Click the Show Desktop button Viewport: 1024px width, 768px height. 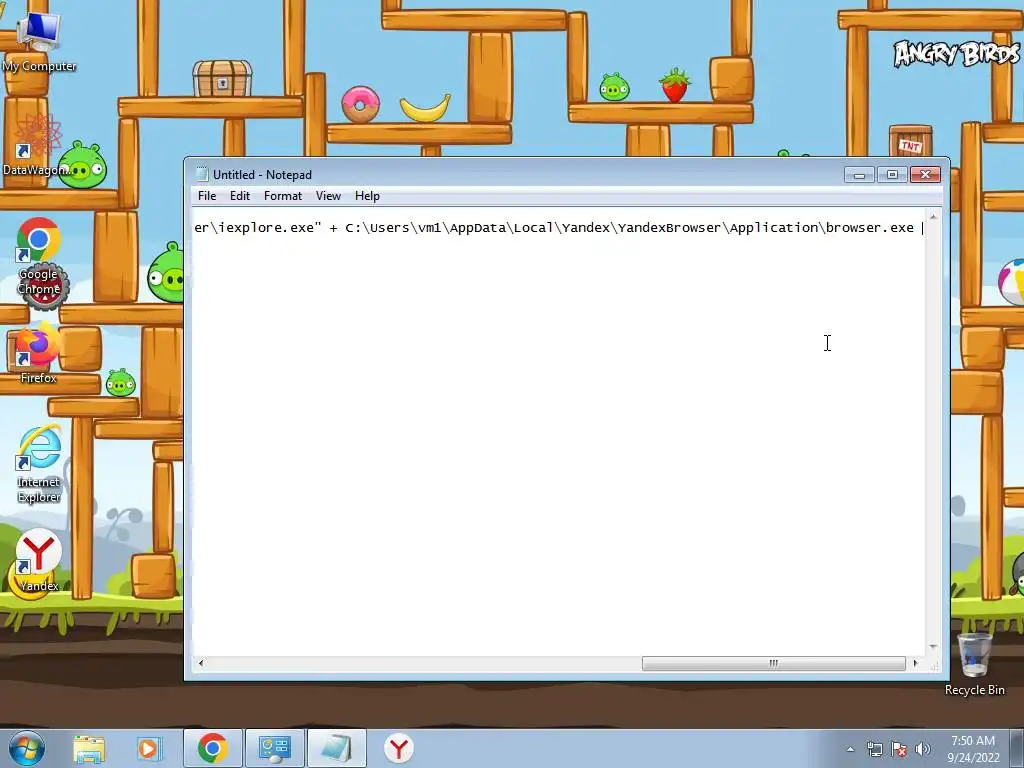point(1017,748)
